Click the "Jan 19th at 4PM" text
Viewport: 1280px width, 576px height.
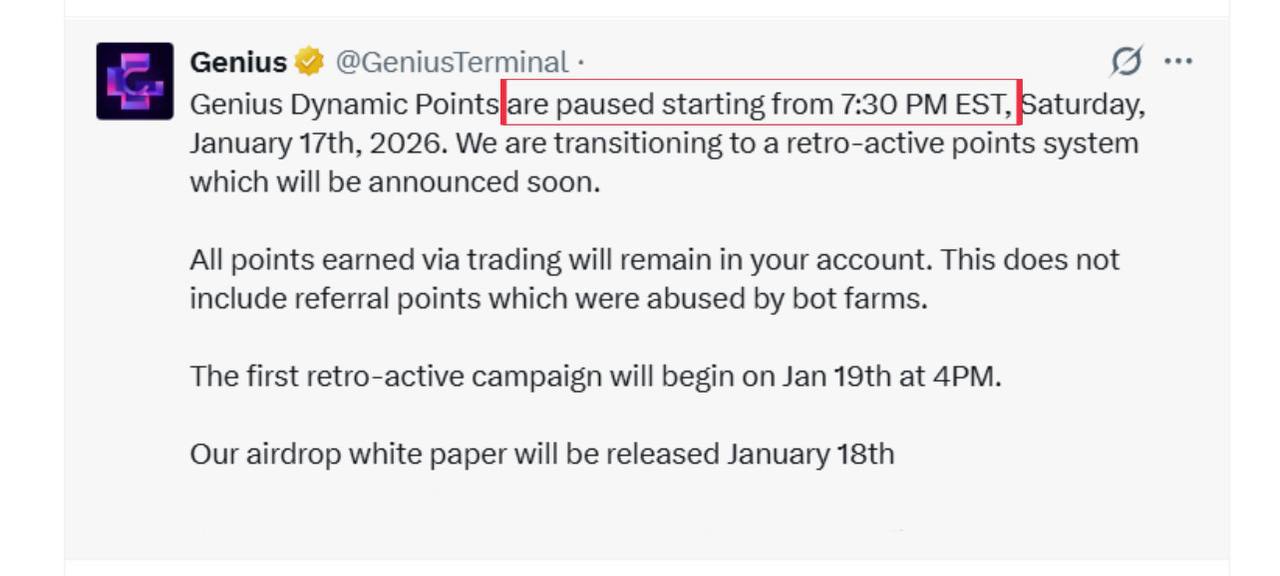pyautogui.click(x=890, y=377)
